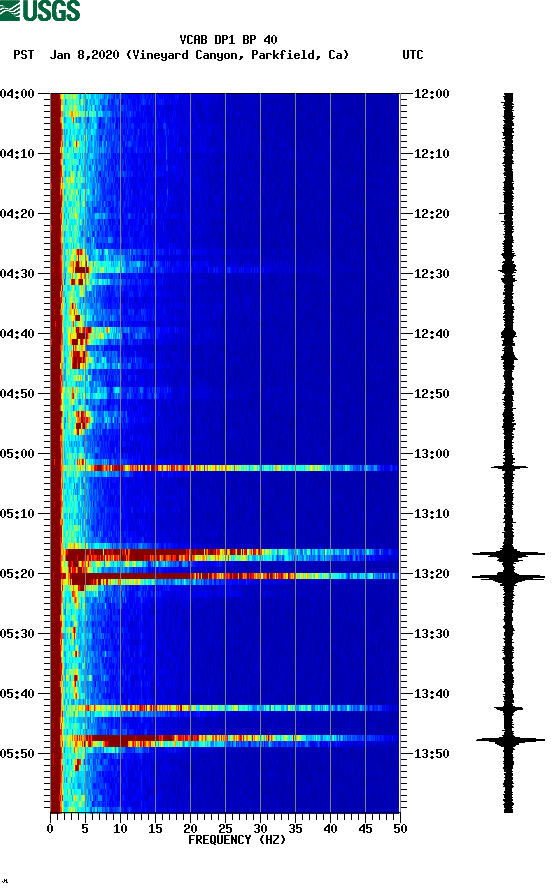
Task: Click the 13:30 UTC time label
Action: 432,634
